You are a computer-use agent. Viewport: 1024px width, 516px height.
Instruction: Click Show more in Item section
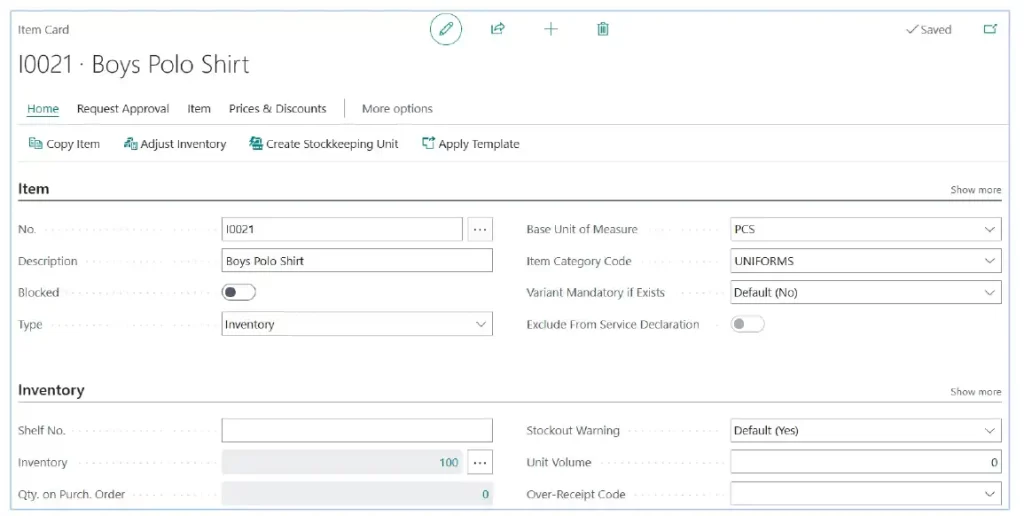coord(976,190)
